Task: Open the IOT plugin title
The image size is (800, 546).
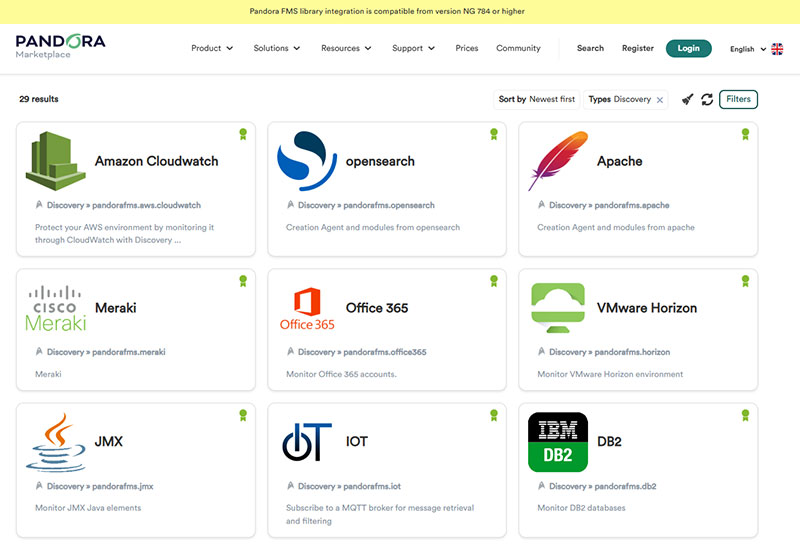Action: [357, 441]
